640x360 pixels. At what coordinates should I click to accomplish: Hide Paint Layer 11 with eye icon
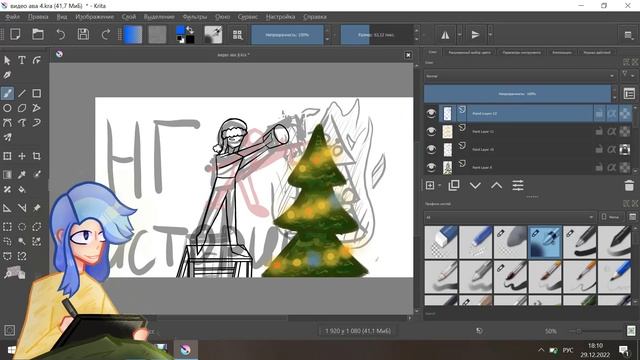click(x=431, y=131)
